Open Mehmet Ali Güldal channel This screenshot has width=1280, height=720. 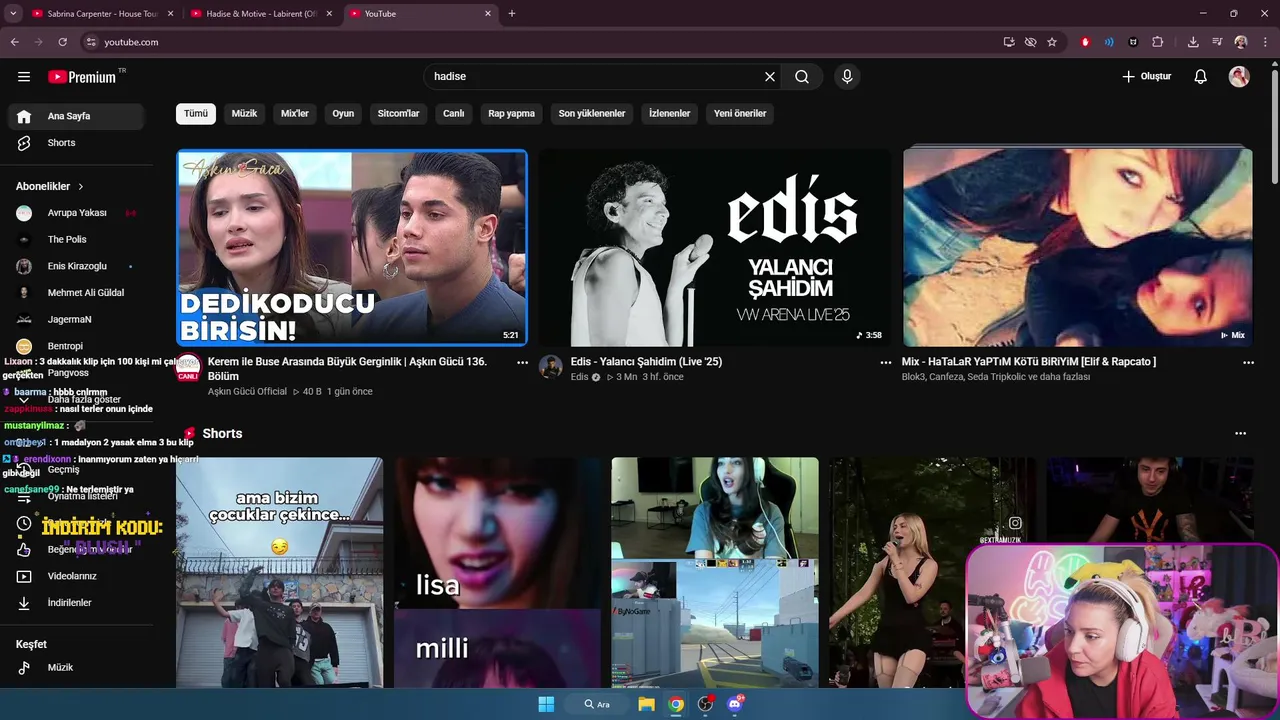point(76,293)
